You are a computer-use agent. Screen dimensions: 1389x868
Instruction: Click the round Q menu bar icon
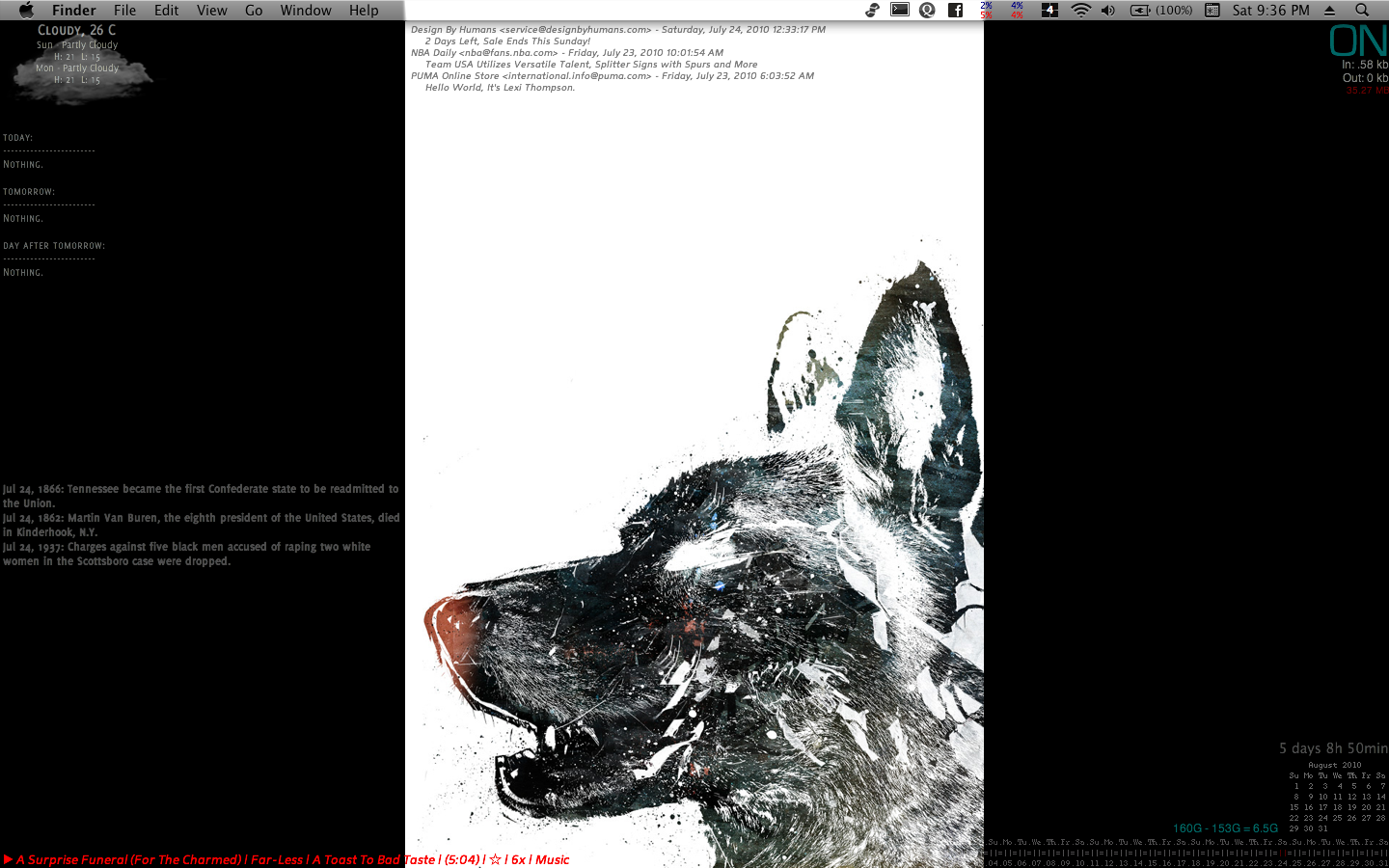pyautogui.click(x=927, y=10)
